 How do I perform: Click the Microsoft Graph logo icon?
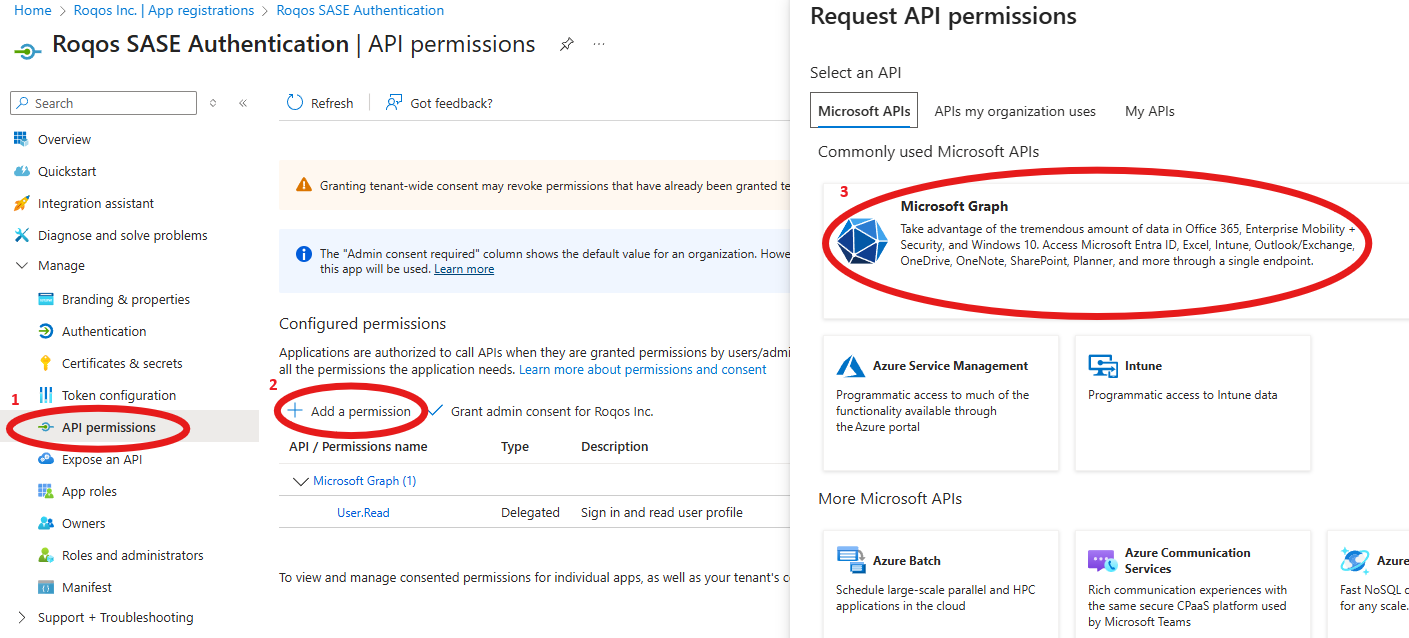tap(862, 241)
